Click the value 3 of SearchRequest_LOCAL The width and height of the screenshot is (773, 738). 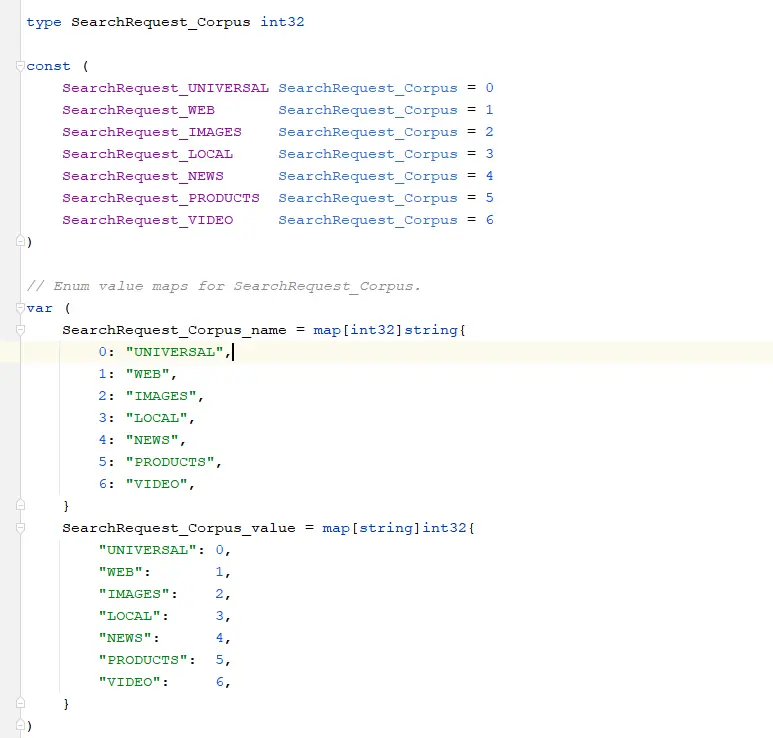tap(489, 154)
